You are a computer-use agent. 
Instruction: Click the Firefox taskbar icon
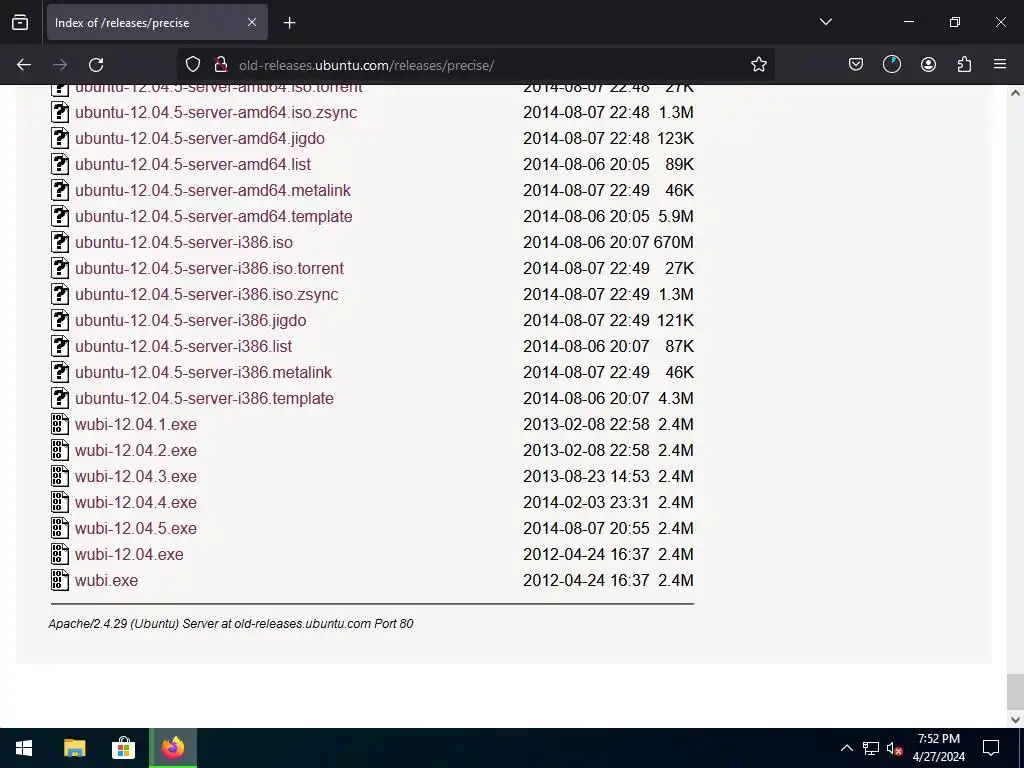click(173, 748)
